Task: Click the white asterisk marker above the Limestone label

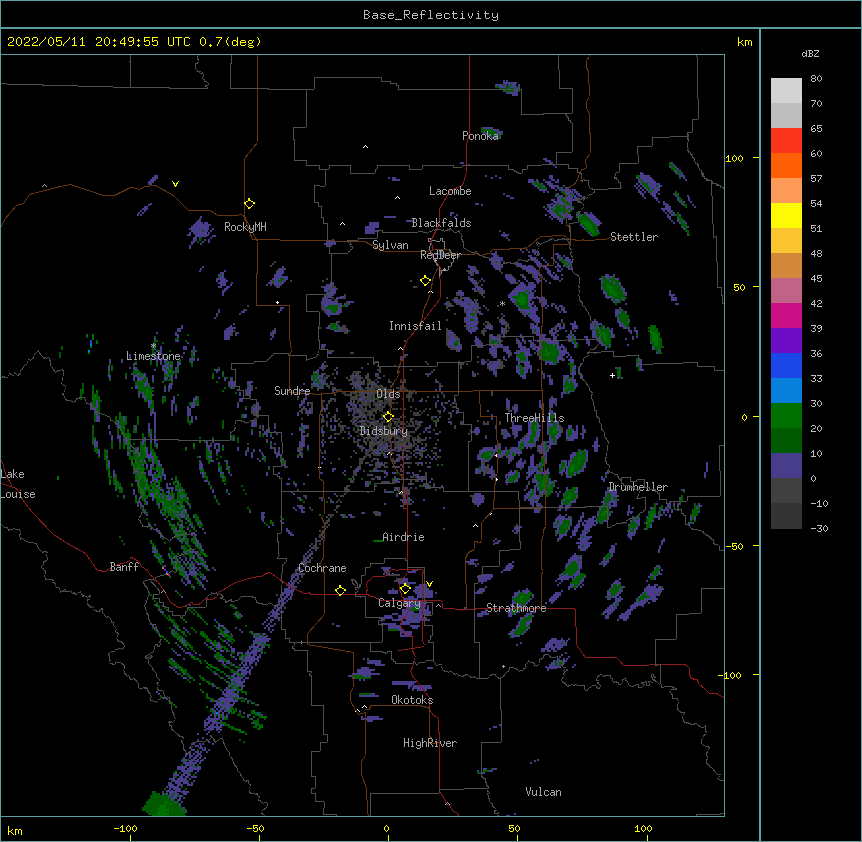Action: [x=153, y=346]
